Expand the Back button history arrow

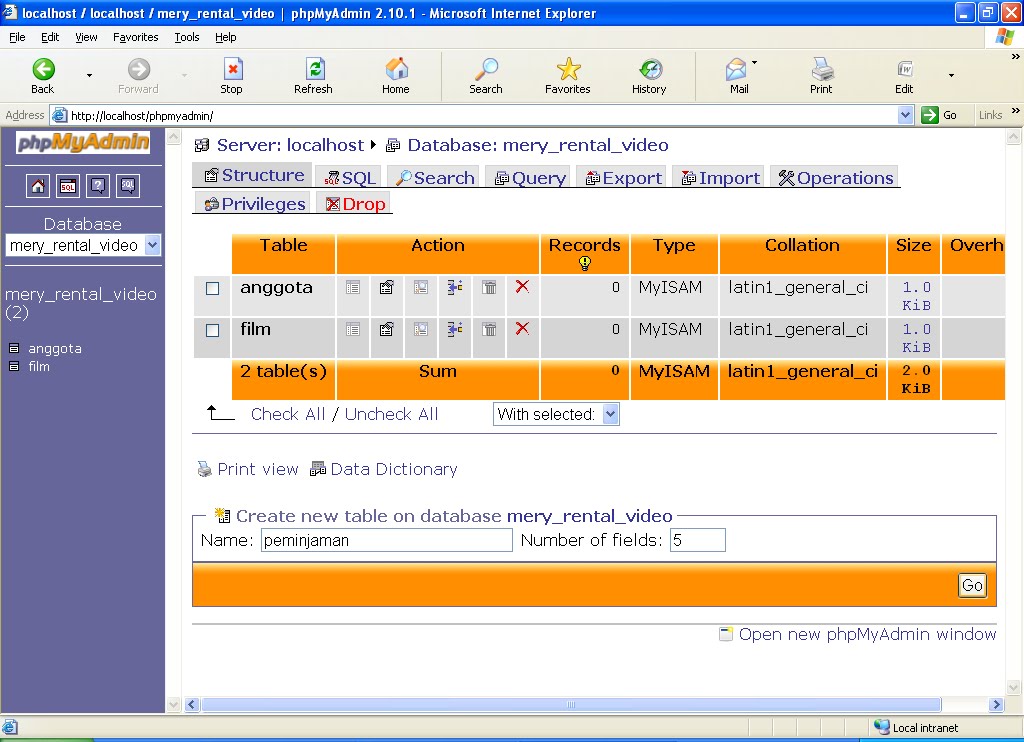[89, 76]
